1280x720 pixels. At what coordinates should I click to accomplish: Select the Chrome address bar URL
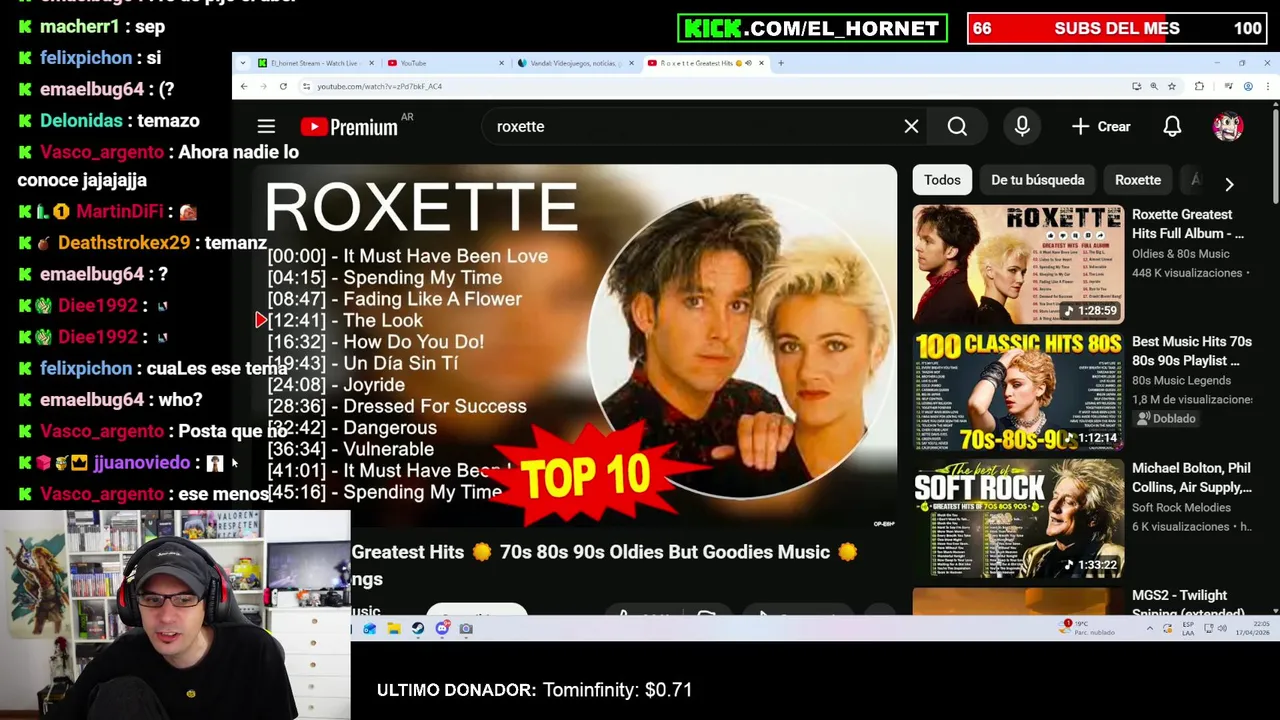380,87
